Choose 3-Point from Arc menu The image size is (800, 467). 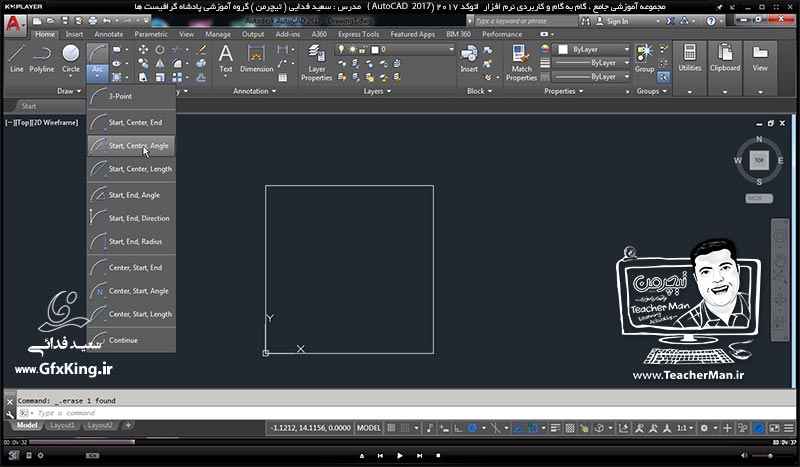click(132, 96)
